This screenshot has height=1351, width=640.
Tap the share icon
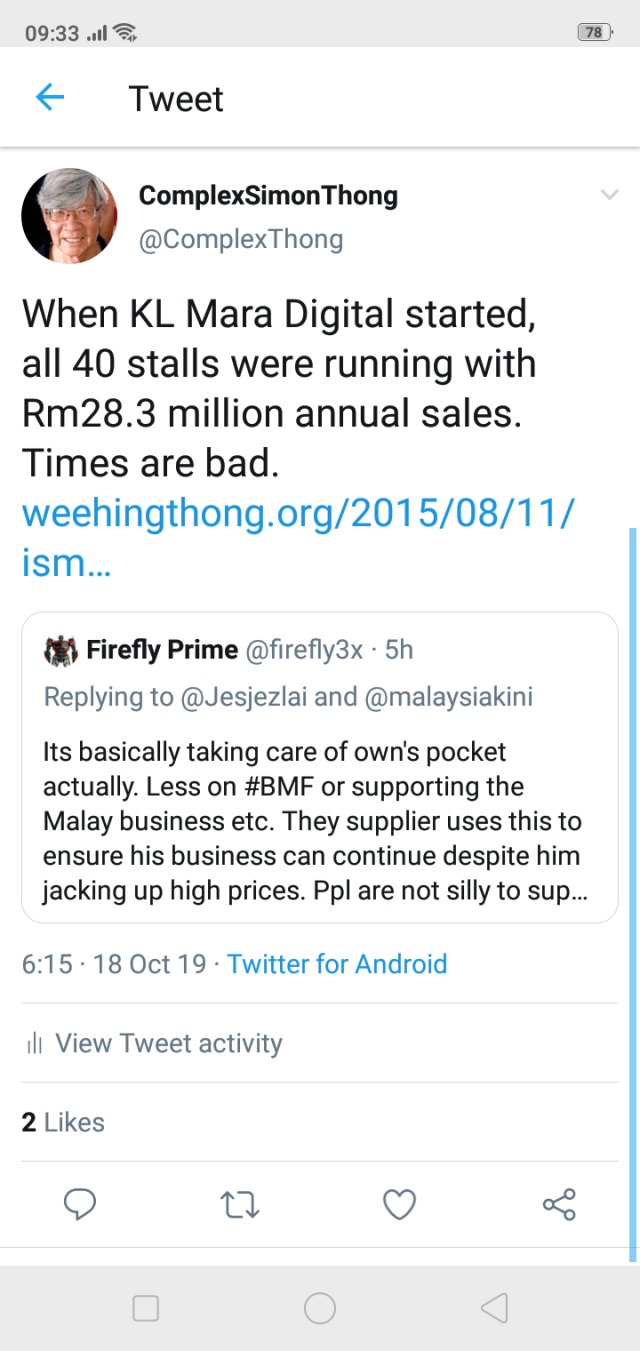(559, 1205)
